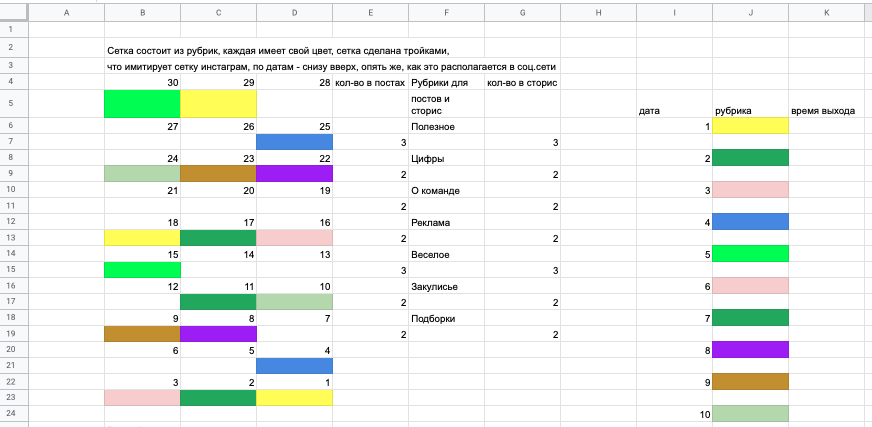Viewport: 872px width, 427px height.
Task: Select bright green cell under date 15
Action: tap(142, 270)
